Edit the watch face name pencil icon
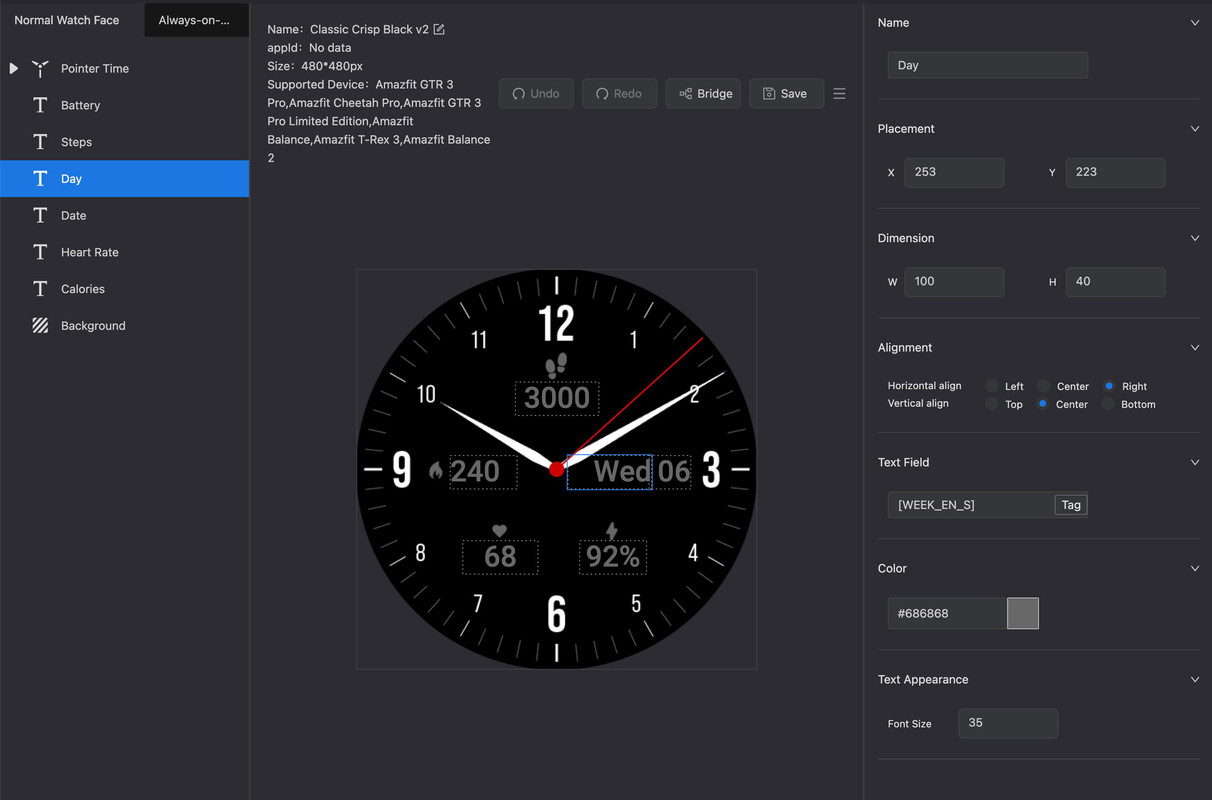 point(439,29)
